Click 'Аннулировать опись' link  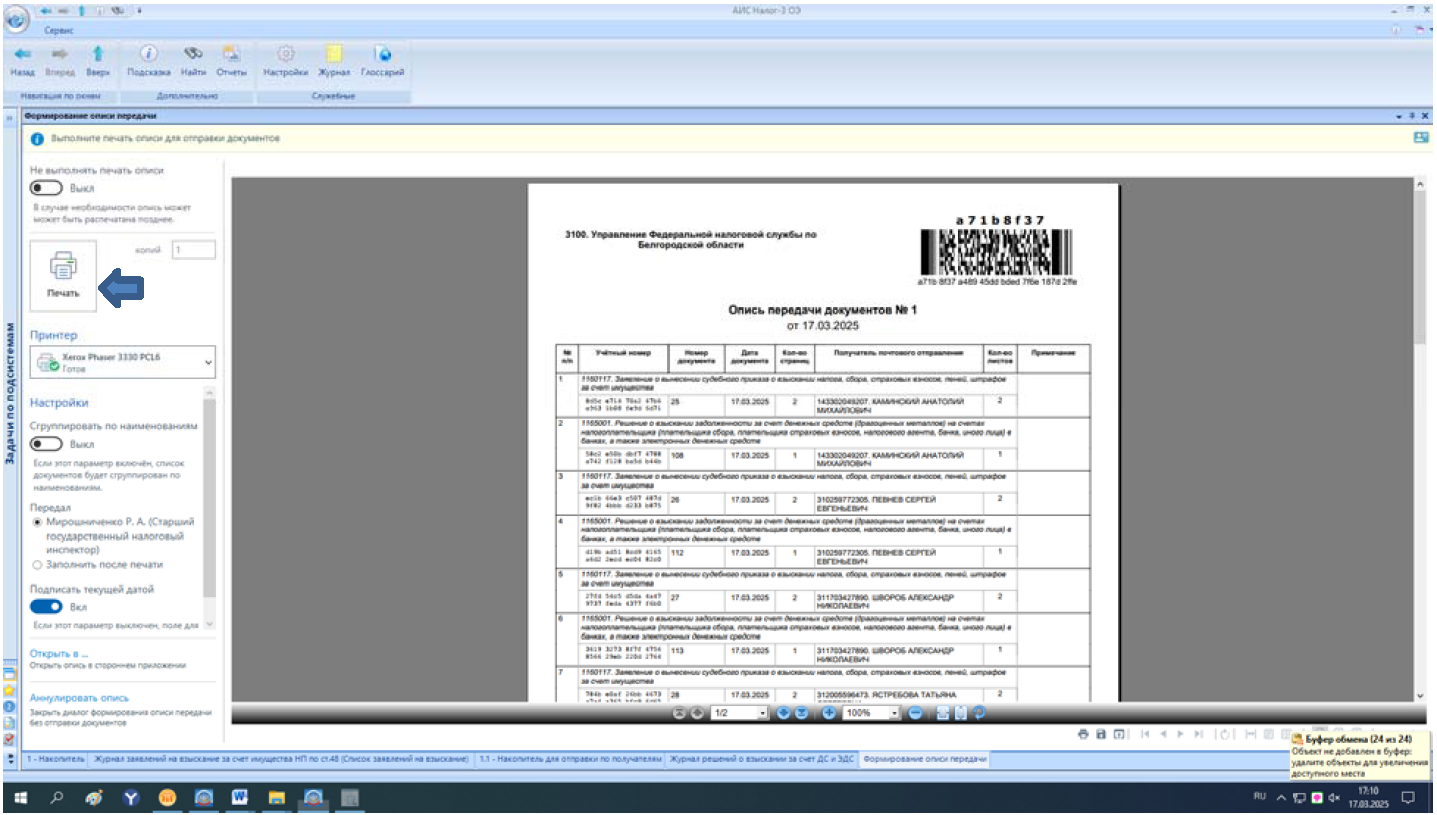(x=79, y=698)
